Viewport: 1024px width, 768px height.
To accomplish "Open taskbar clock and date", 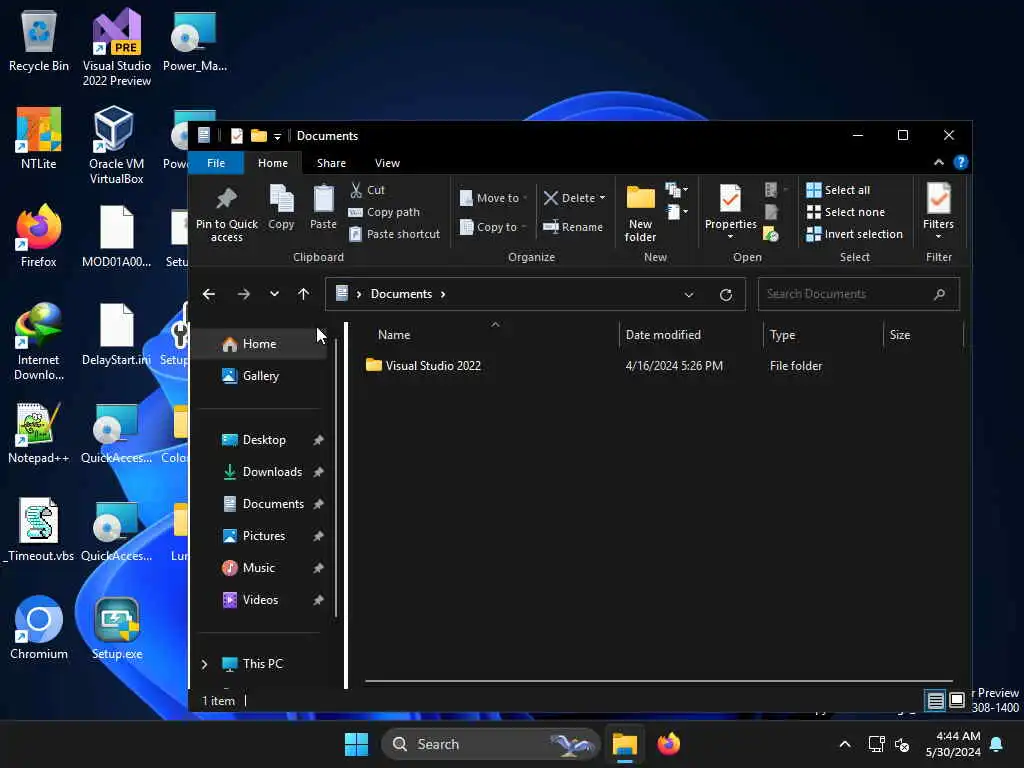I will click(953, 744).
